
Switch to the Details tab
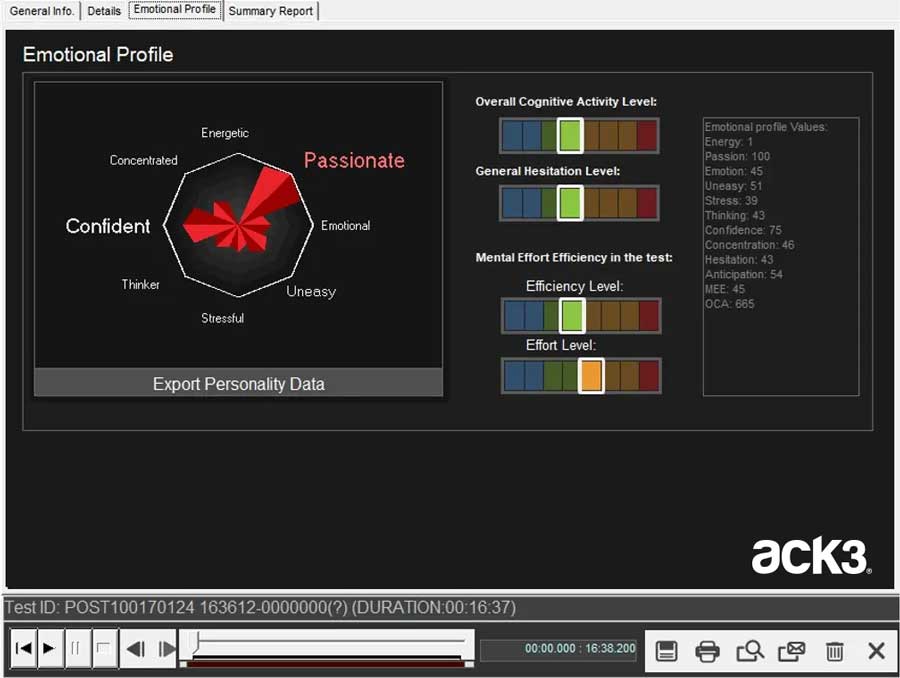tap(104, 11)
